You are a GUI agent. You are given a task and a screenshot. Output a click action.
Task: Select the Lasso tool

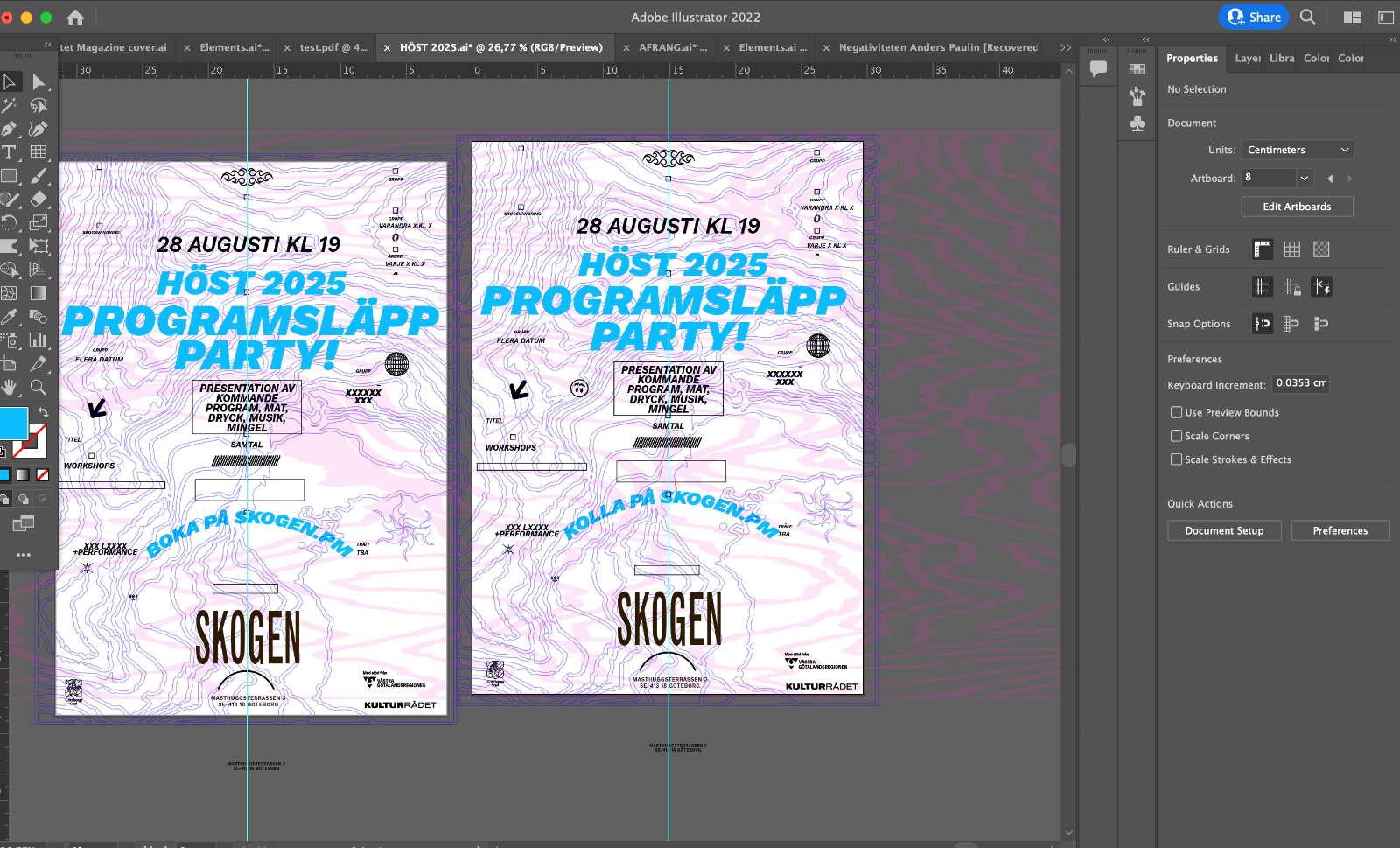point(38,106)
